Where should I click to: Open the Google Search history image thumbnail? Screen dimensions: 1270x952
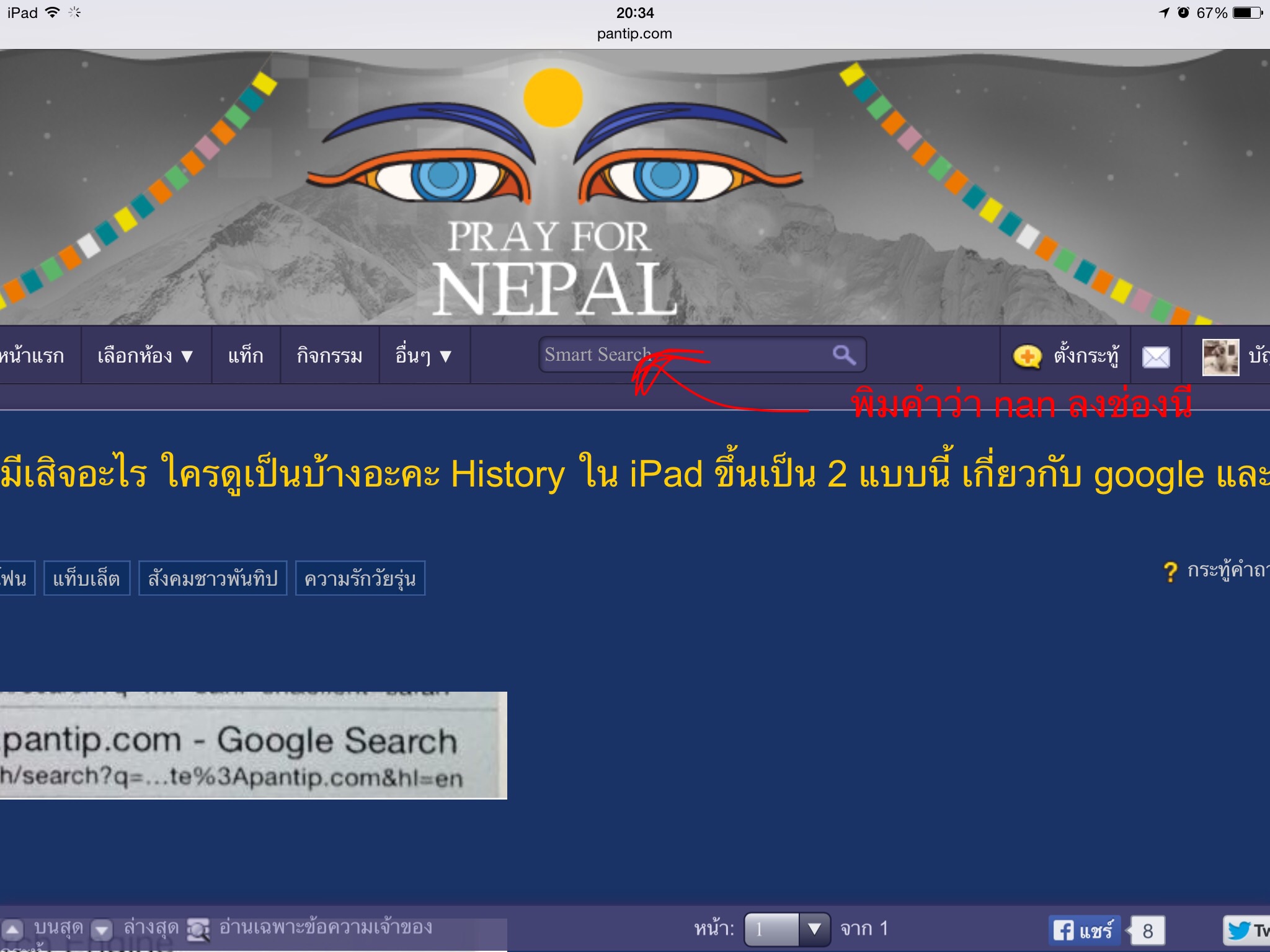253,745
